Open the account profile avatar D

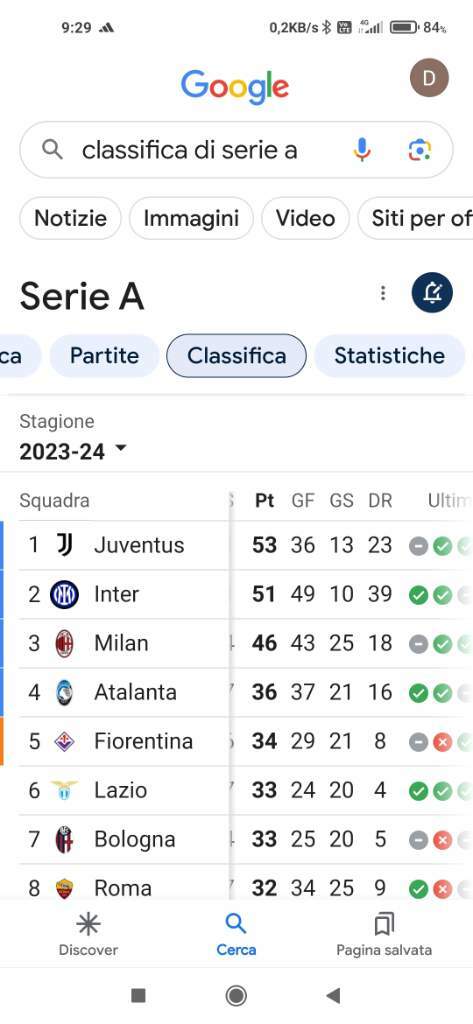(429, 78)
